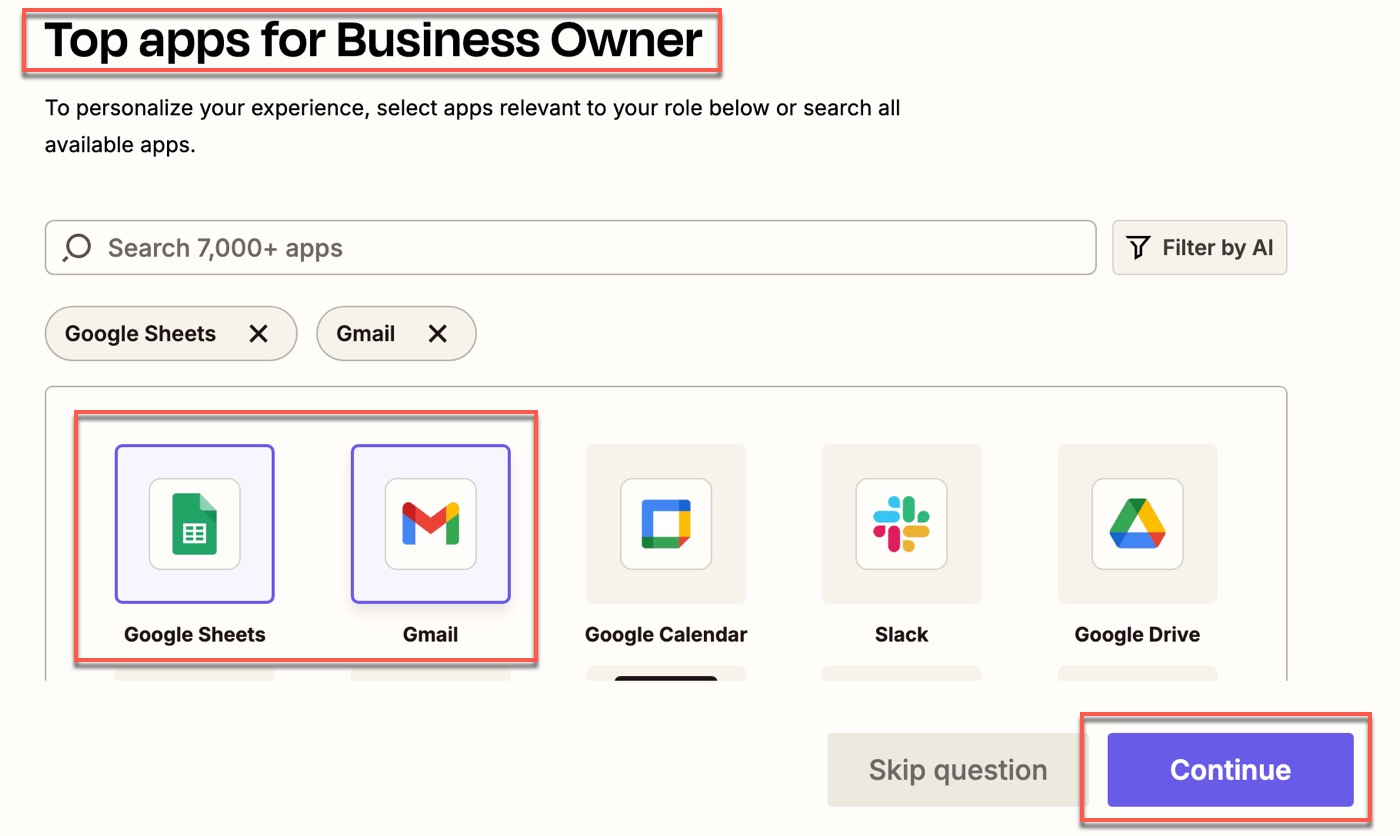Screen dimensions: 1400x836
Task: Click the magnifier icon in search bar
Action: click(77, 247)
